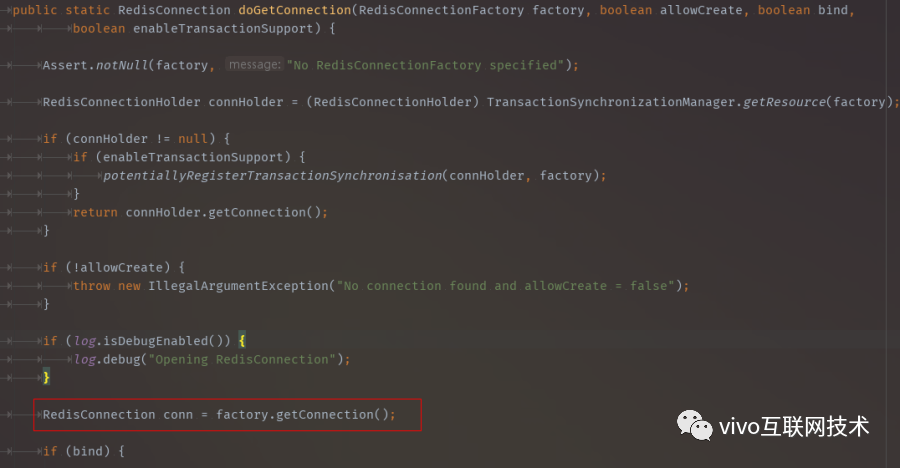900x468 pixels.
Task: Click the if (connHolder != null) line
Action: [x=137, y=138]
